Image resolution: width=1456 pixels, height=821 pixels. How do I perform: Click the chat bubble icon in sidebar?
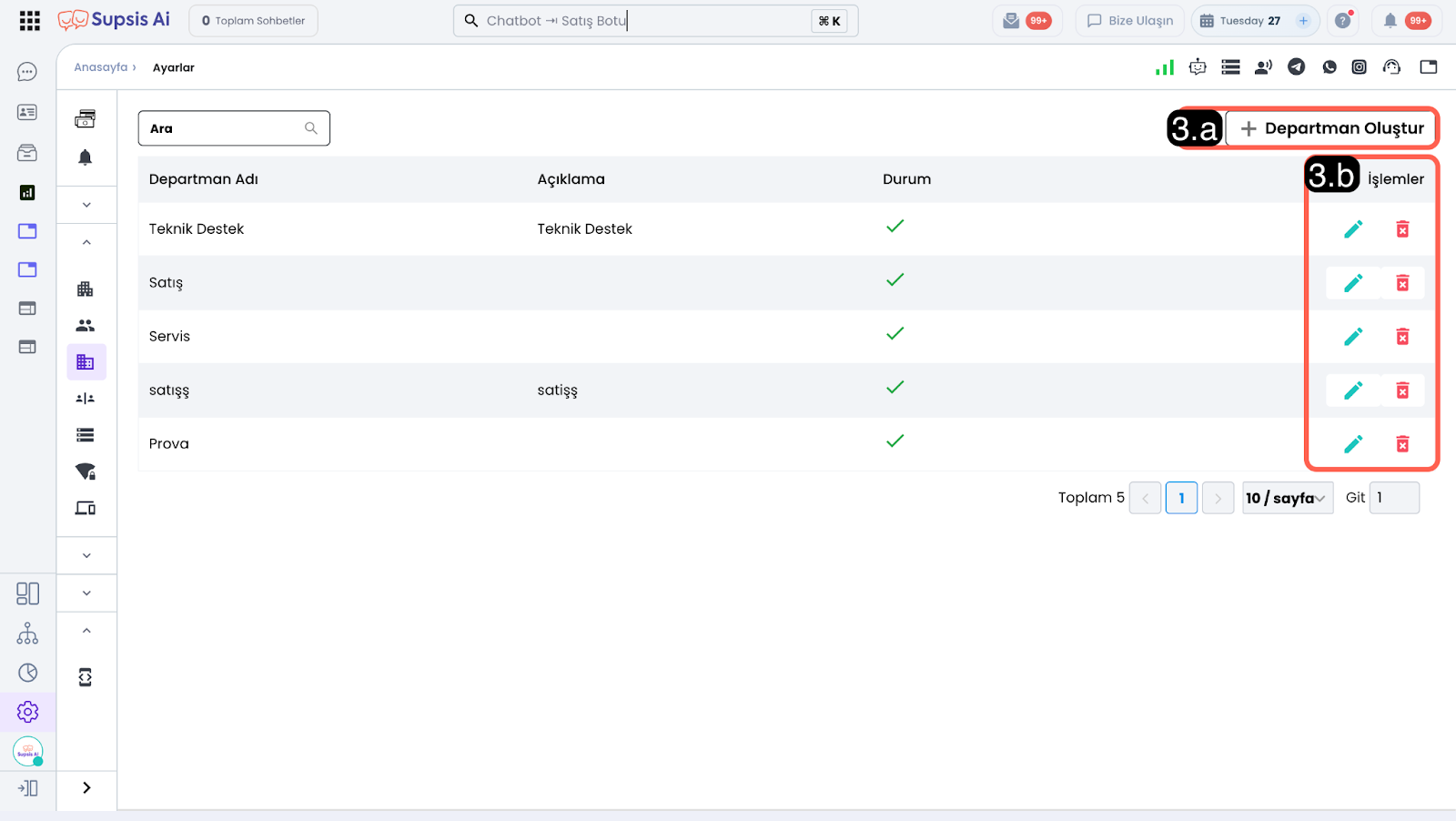[x=27, y=72]
